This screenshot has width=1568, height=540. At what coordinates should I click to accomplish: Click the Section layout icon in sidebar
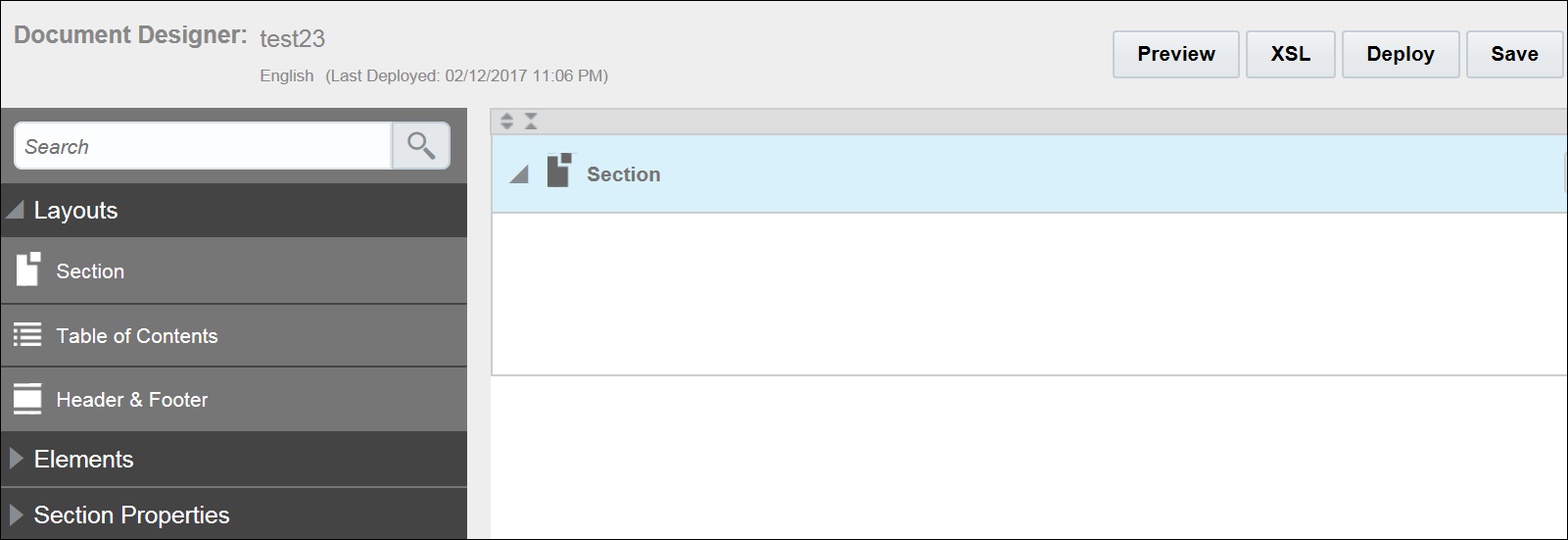pyautogui.click(x=28, y=270)
